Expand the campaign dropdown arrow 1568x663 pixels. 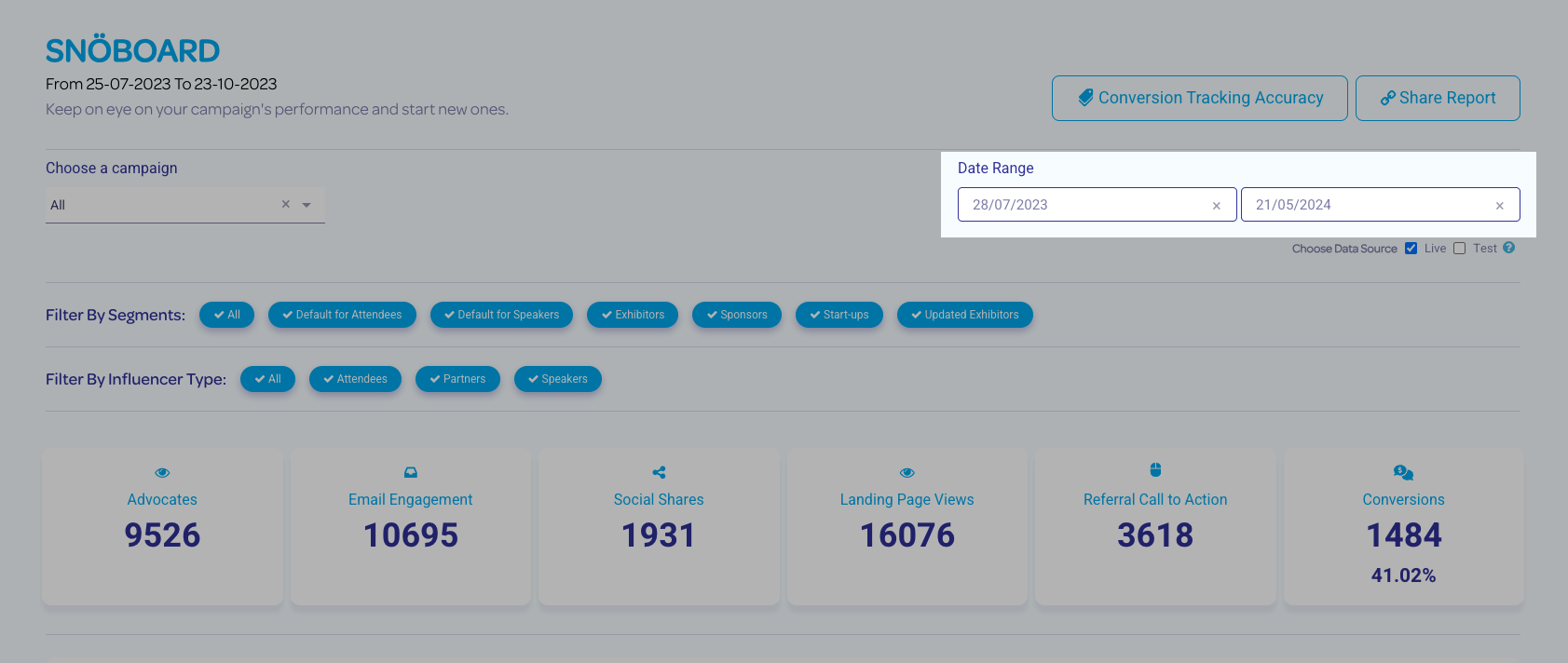tap(307, 205)
